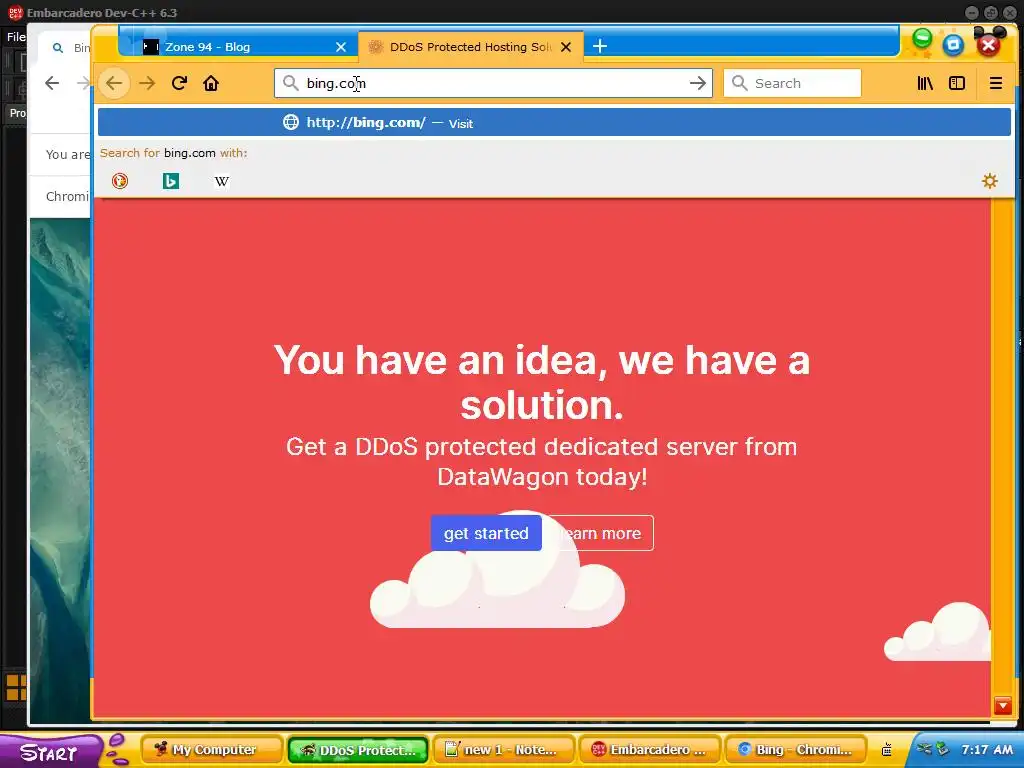Maximize Firefox with blue button
The width and height of the screenshot is (1024, 768).
(953, 44)
